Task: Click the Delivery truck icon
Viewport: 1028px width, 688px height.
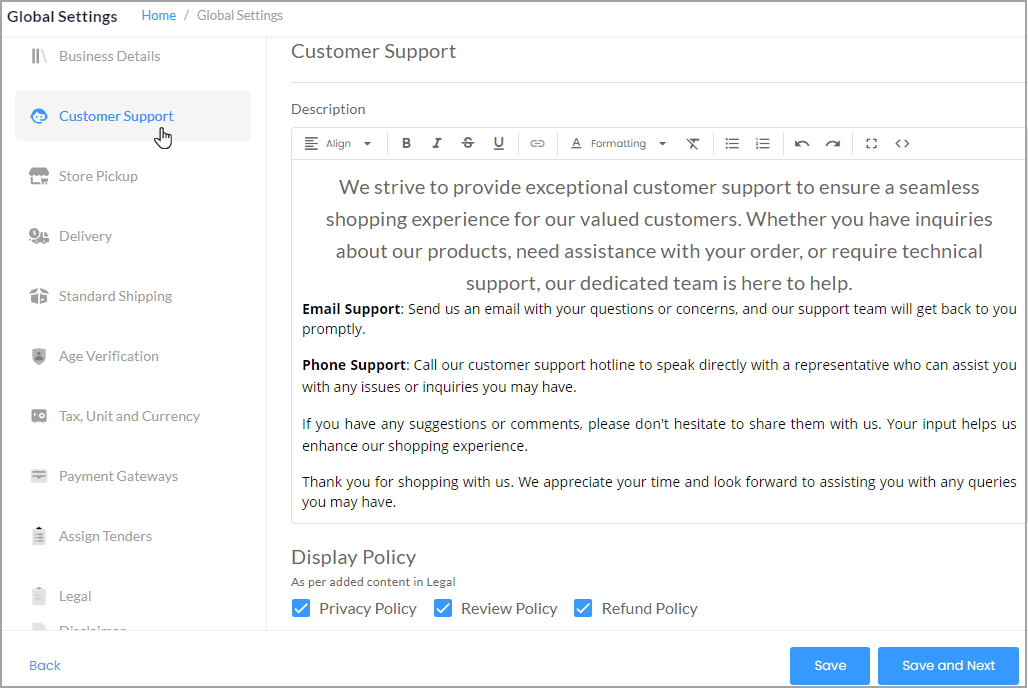Action: click(x=39, y=236)
